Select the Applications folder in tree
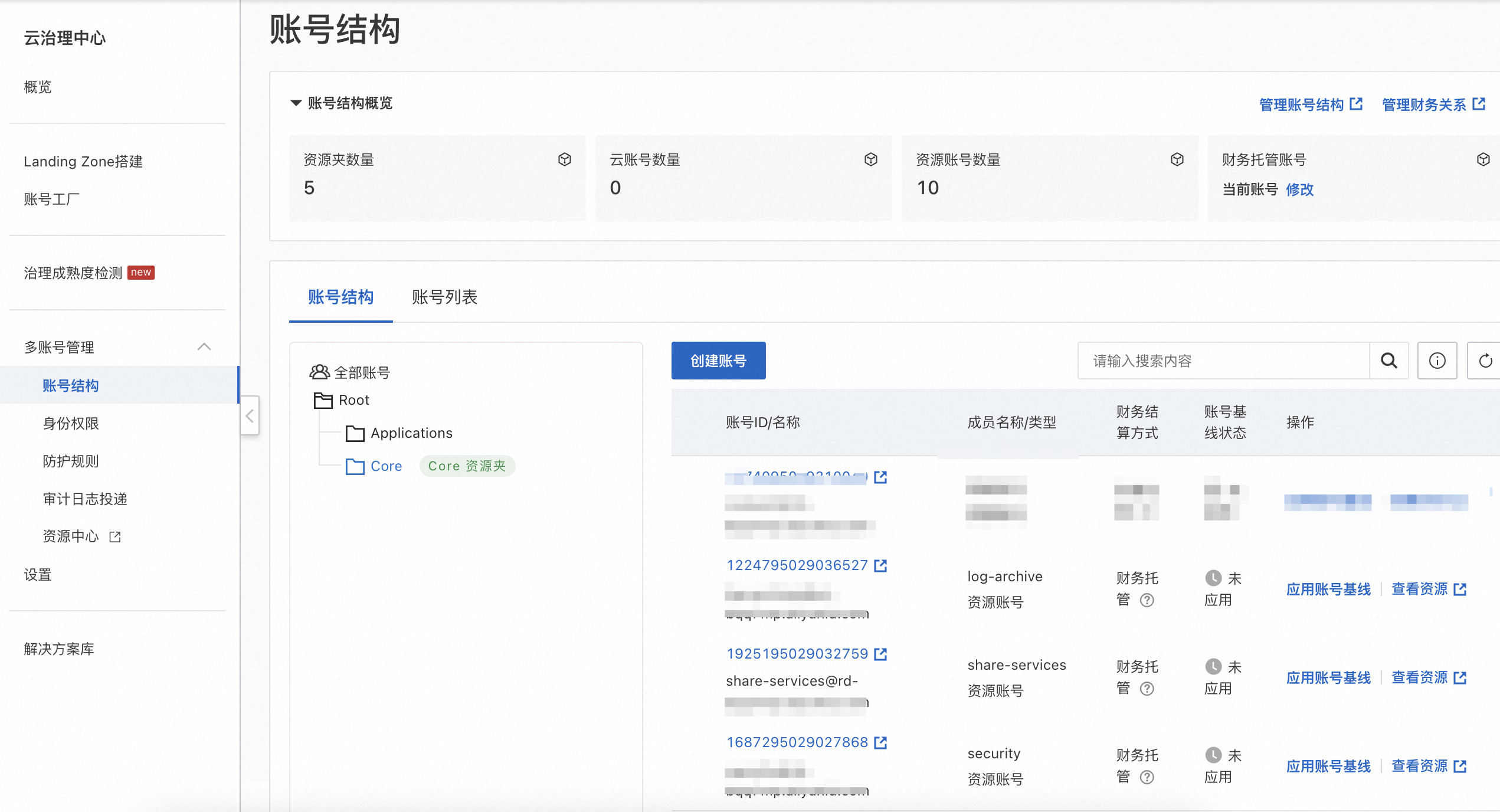Image resolution: width=1500 pixels, height=812 pixels. (x=411, y=433)
